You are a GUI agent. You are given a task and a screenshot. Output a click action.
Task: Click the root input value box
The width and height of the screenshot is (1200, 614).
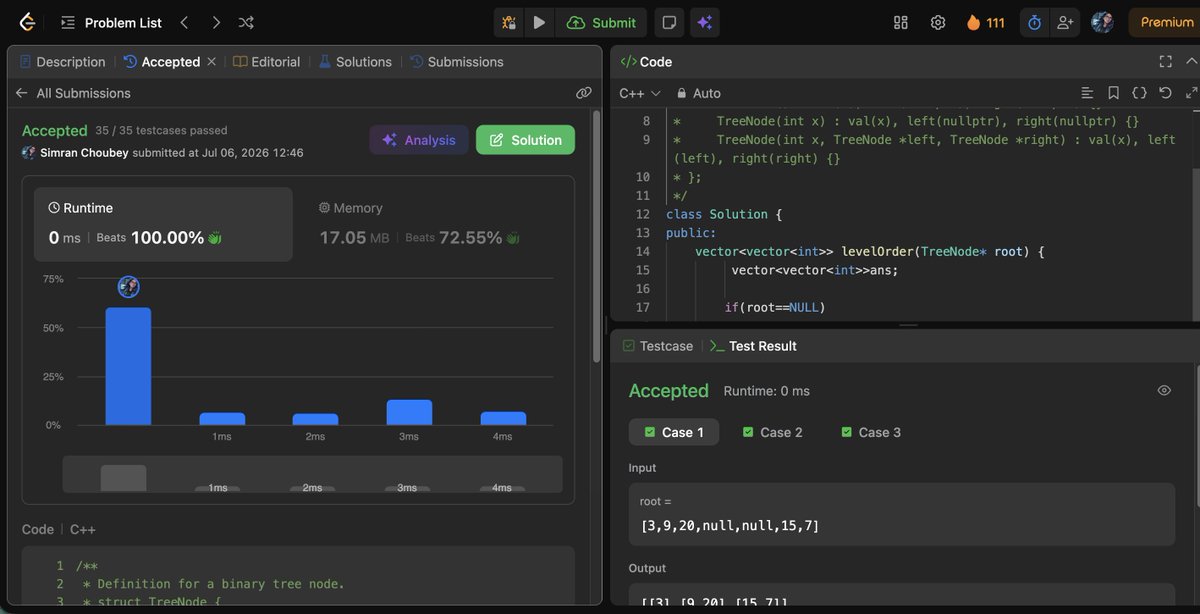point(901,514)
